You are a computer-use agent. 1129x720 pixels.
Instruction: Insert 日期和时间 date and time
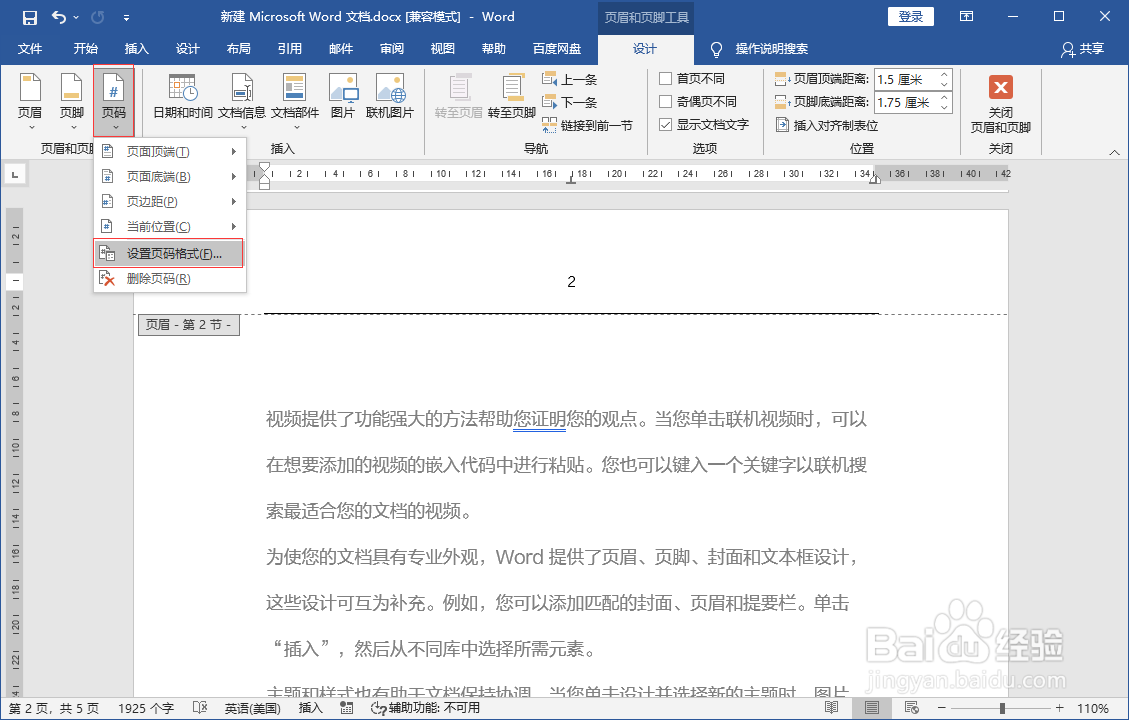coord(183,96)
